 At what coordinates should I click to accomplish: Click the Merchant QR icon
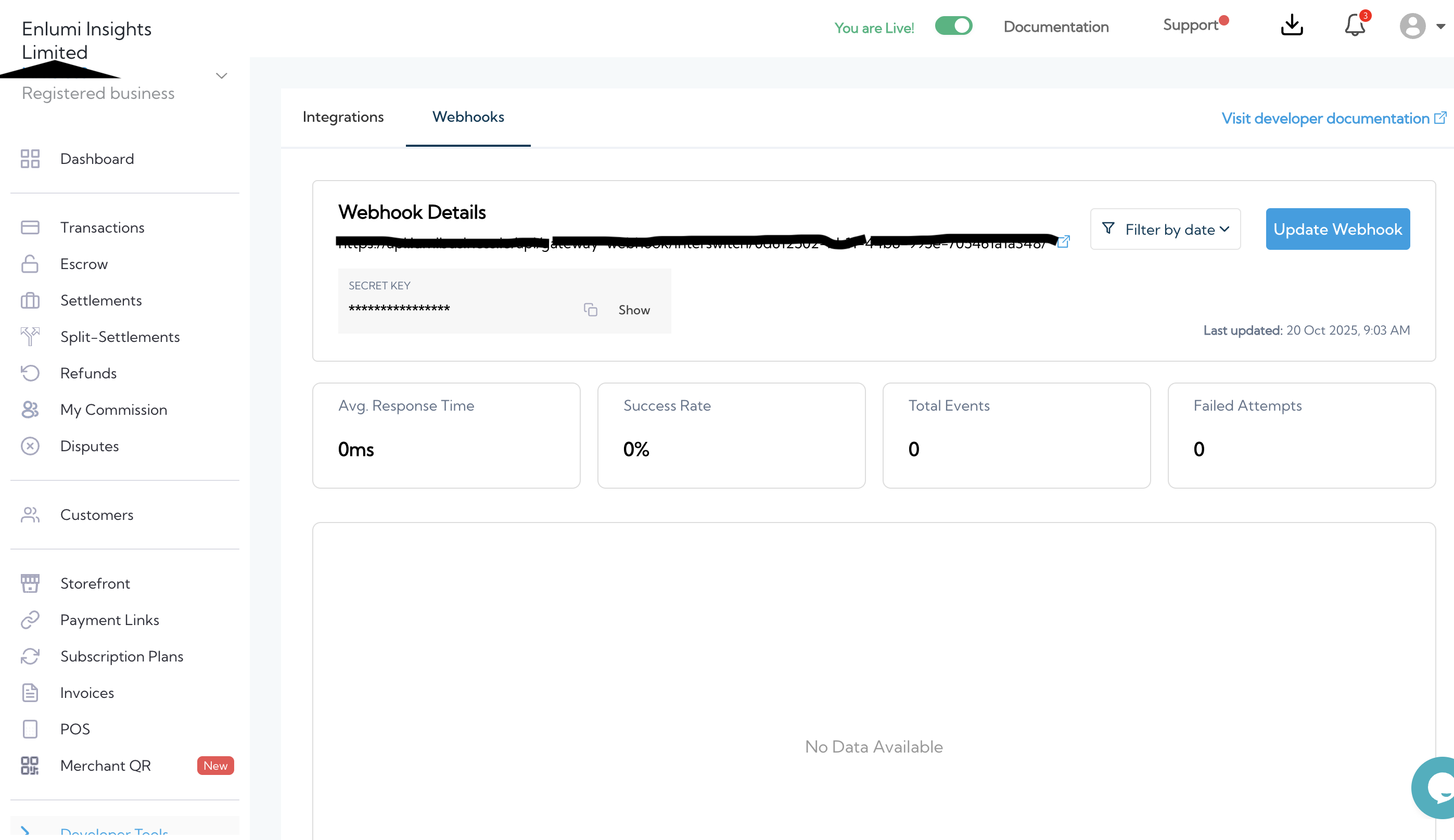coord(30,766)
